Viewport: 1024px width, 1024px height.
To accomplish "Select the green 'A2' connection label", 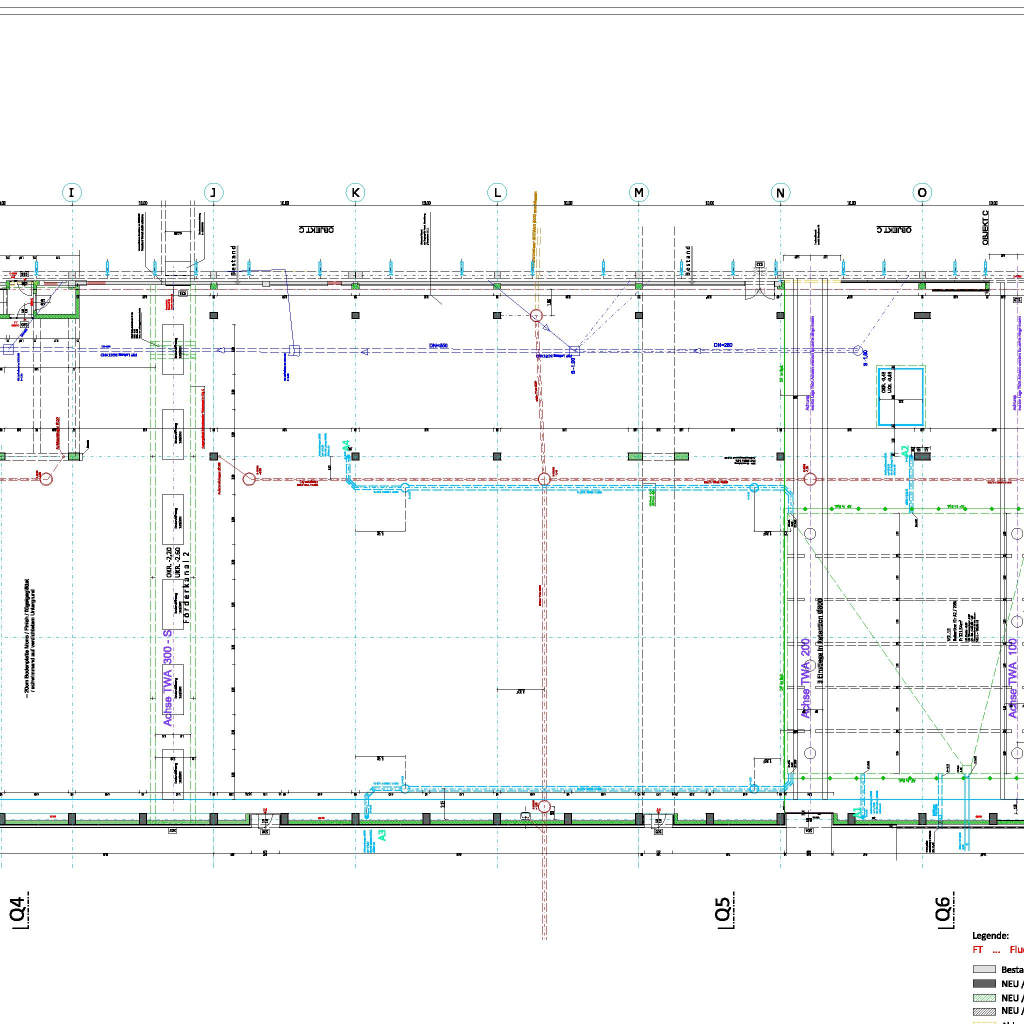I will (x=904, y=451).
